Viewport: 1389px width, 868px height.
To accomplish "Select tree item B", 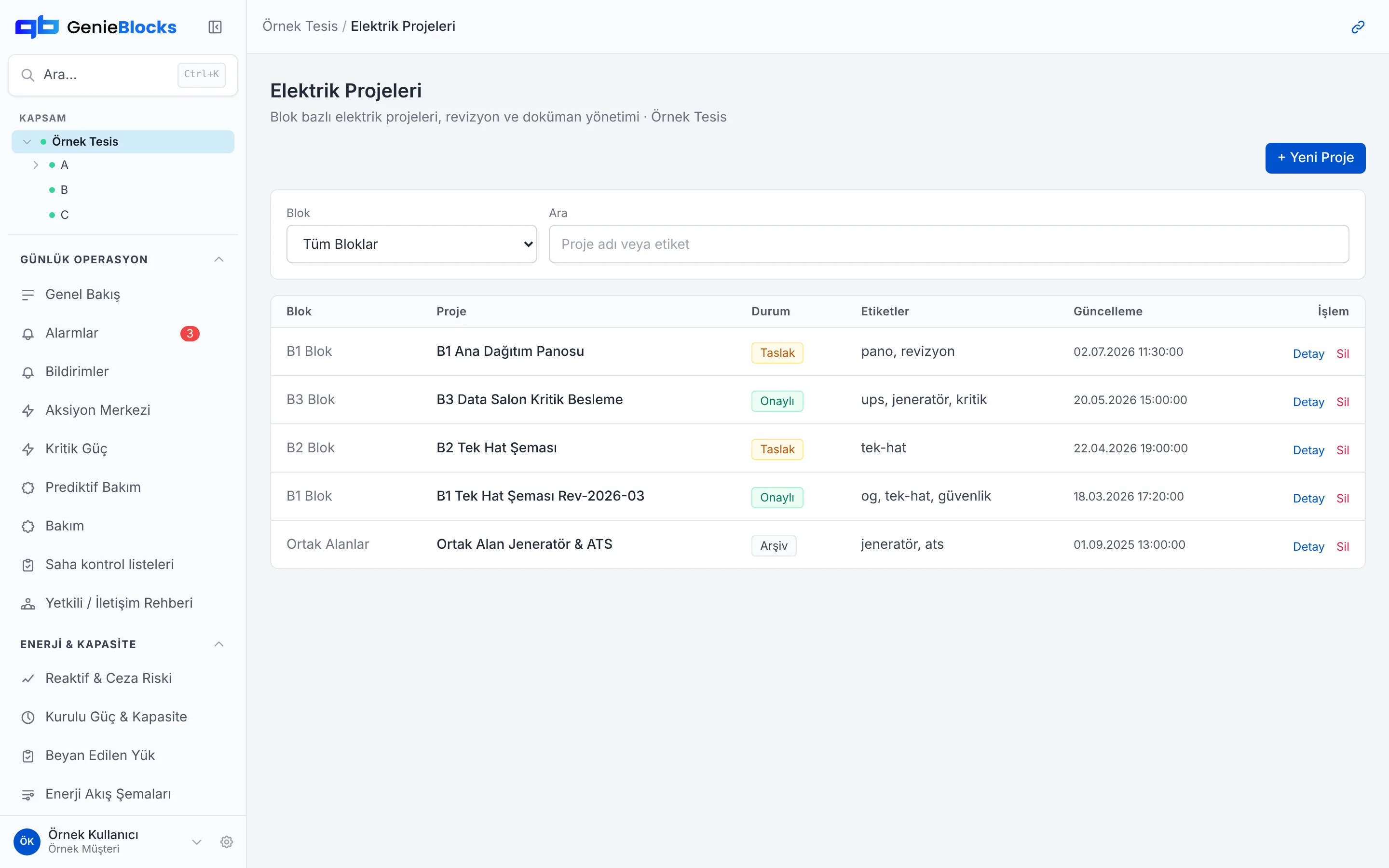I will point(64,190).
